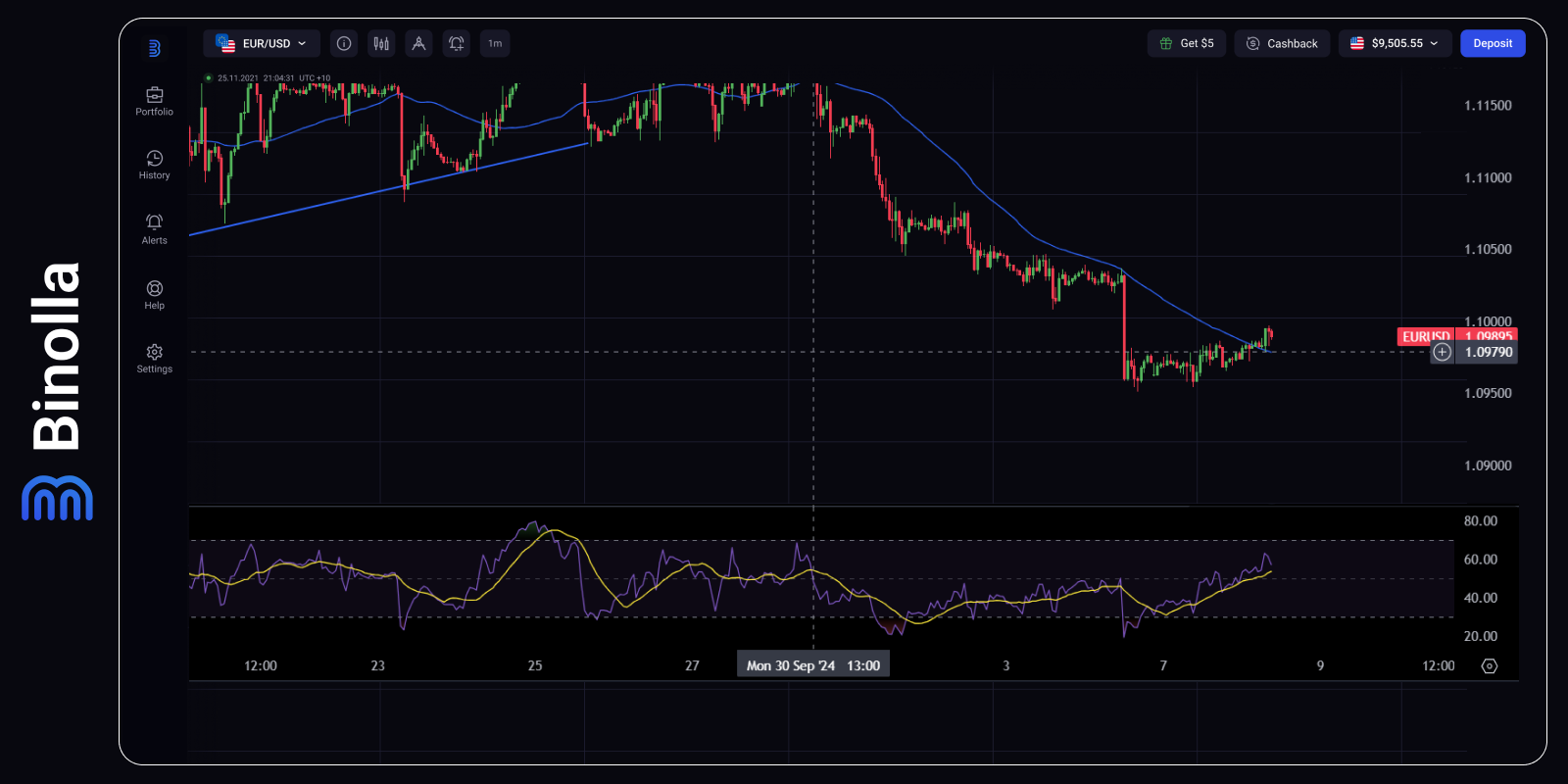1568x784 pixels.
Task: Open the Alerts bell icon in the sidebar
Action: point(154,229)
